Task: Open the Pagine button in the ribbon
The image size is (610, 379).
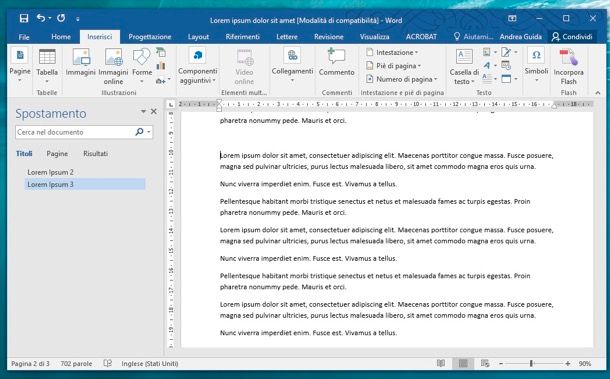Action: pos(20,65)
